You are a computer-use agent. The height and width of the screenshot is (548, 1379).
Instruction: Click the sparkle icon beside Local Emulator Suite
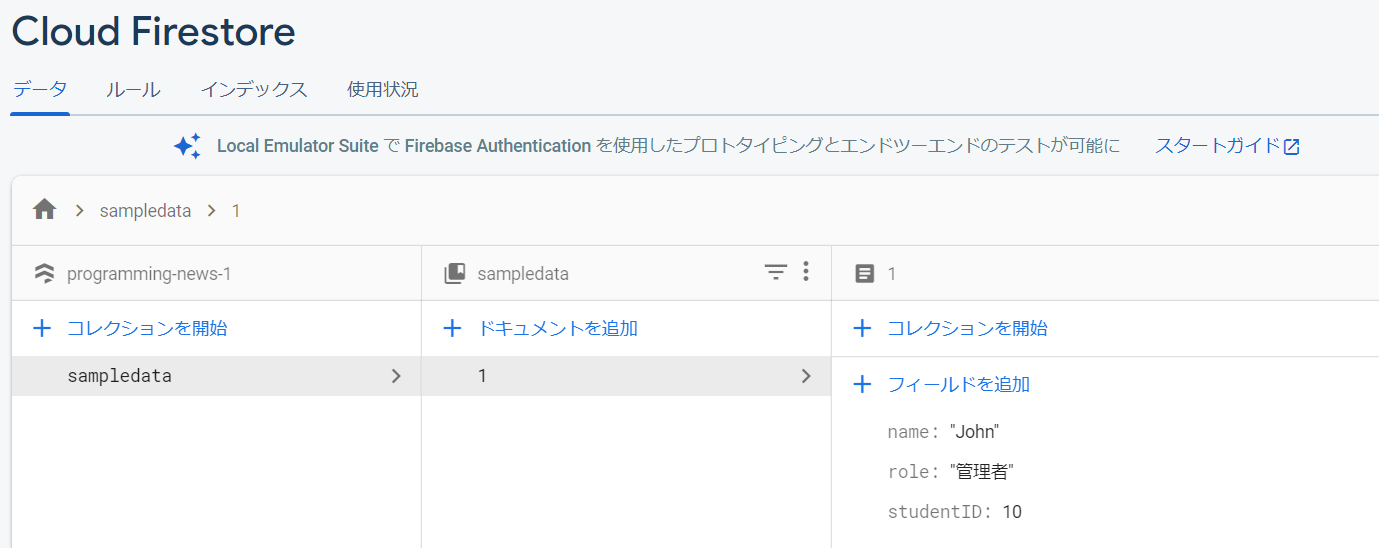[x=187, y=146]
